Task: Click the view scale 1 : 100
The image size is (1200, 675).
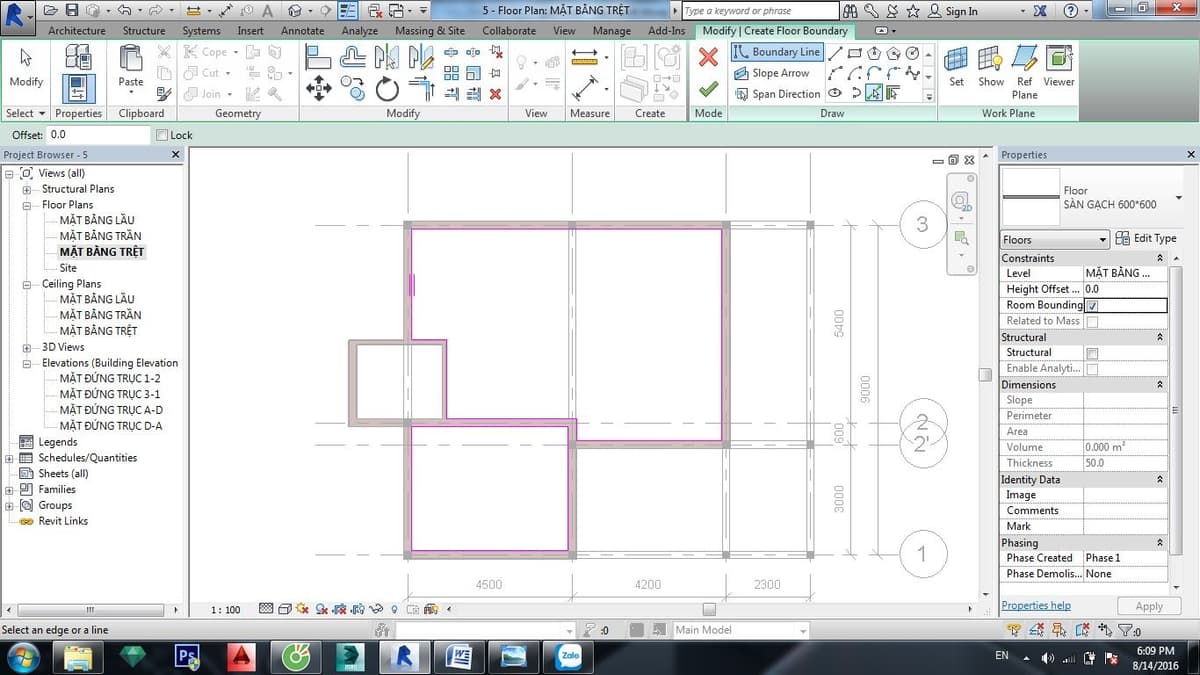Action: tap(226, 609)
